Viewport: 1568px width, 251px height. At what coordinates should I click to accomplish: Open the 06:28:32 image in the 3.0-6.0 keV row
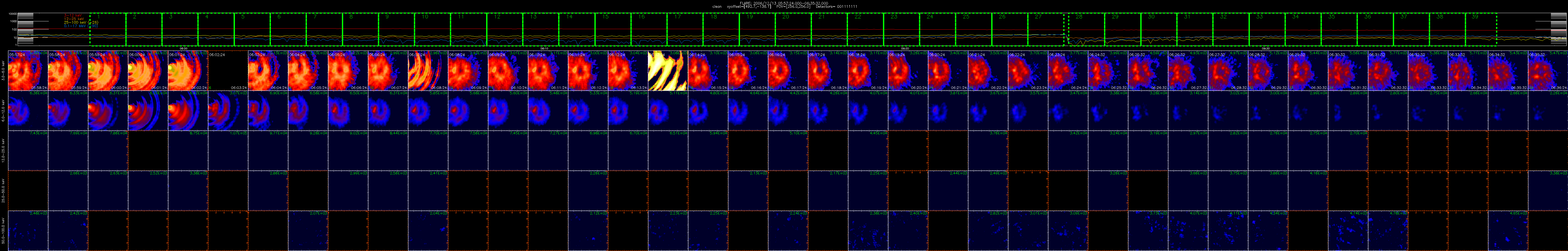pos(1268,71)
